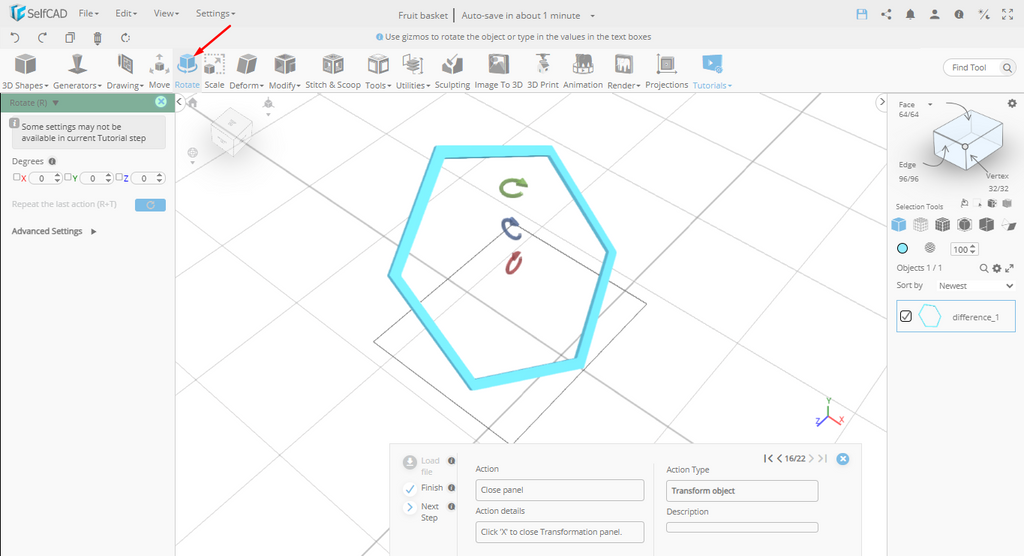Toggle the solid color circle option
Viewport: 1024px width, 556px height.
903,248
